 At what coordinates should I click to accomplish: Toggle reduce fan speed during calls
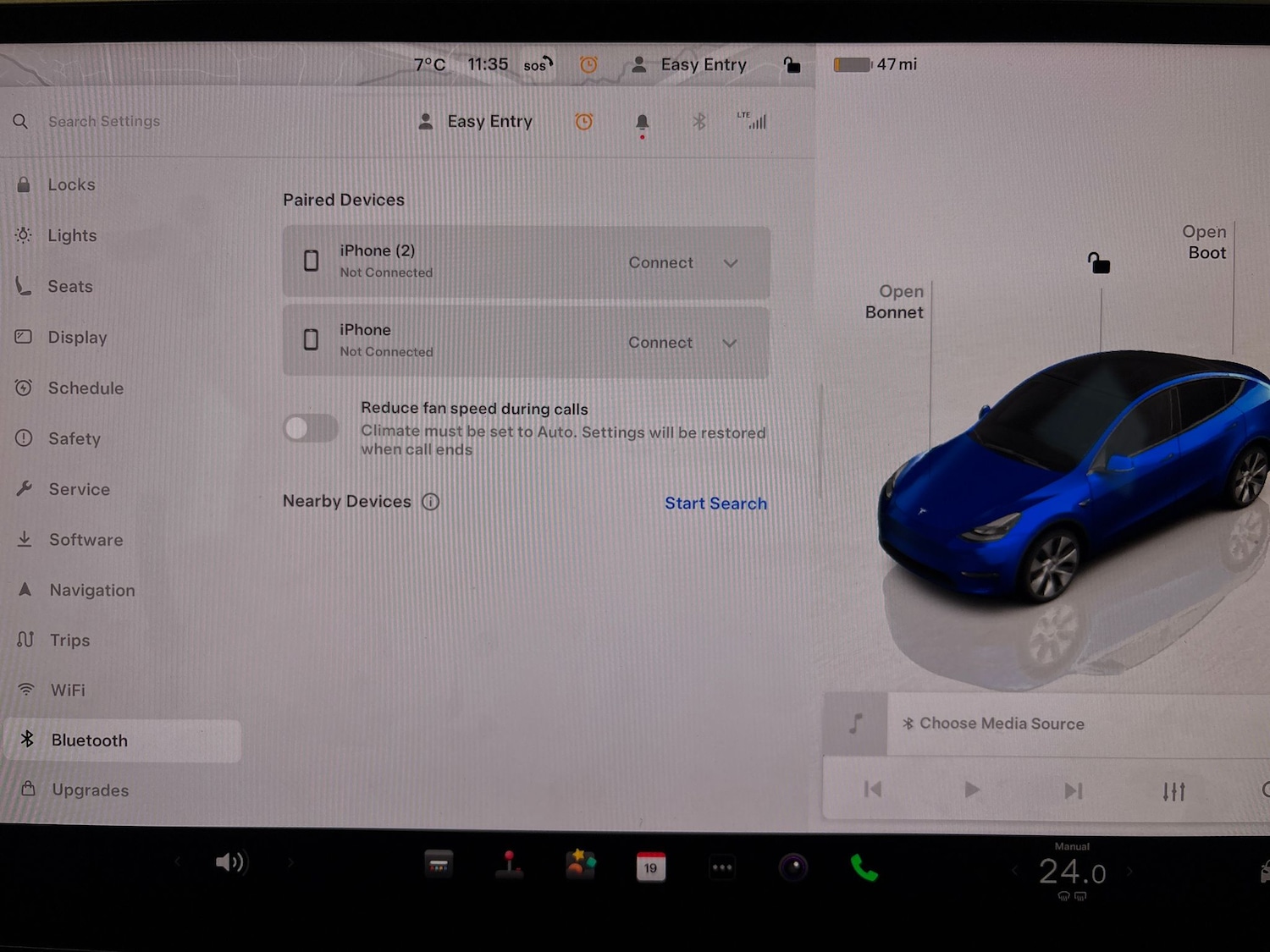click(x=310, y=428)
